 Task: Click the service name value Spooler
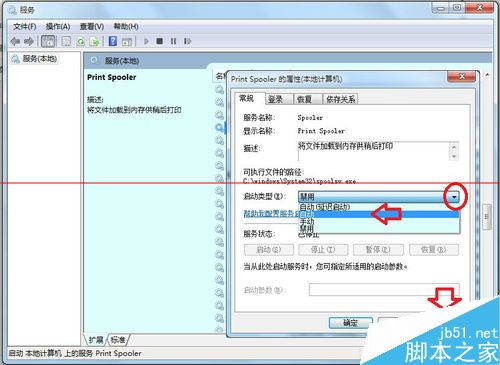pos(310,118)
